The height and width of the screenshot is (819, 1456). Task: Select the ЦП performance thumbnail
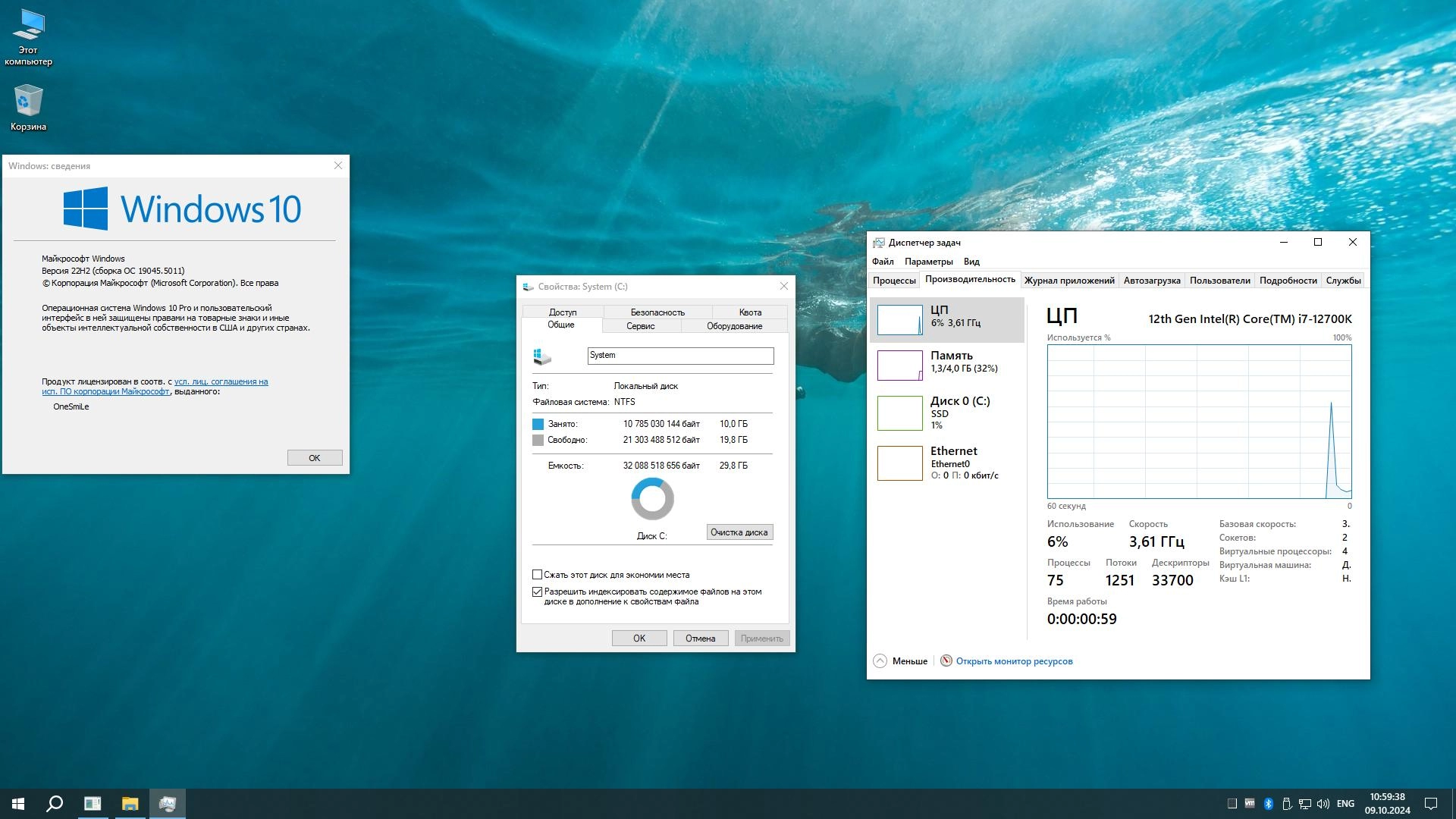900,320
